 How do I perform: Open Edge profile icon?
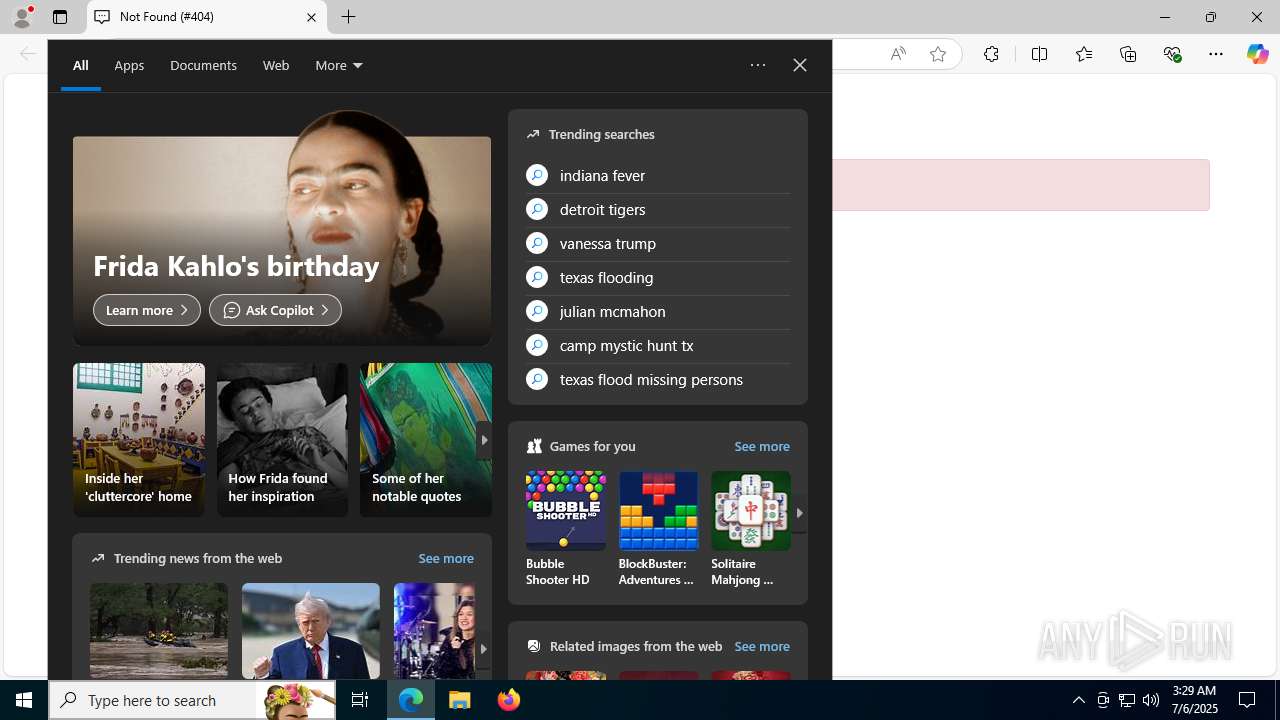tap(22, 17)
